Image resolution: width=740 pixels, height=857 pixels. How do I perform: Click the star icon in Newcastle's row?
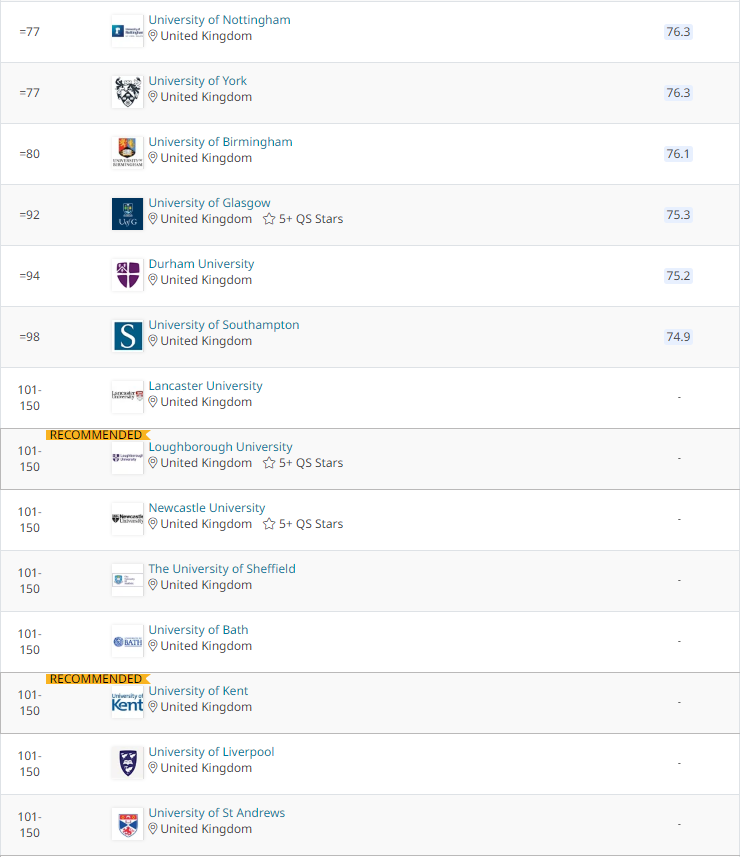269,524
